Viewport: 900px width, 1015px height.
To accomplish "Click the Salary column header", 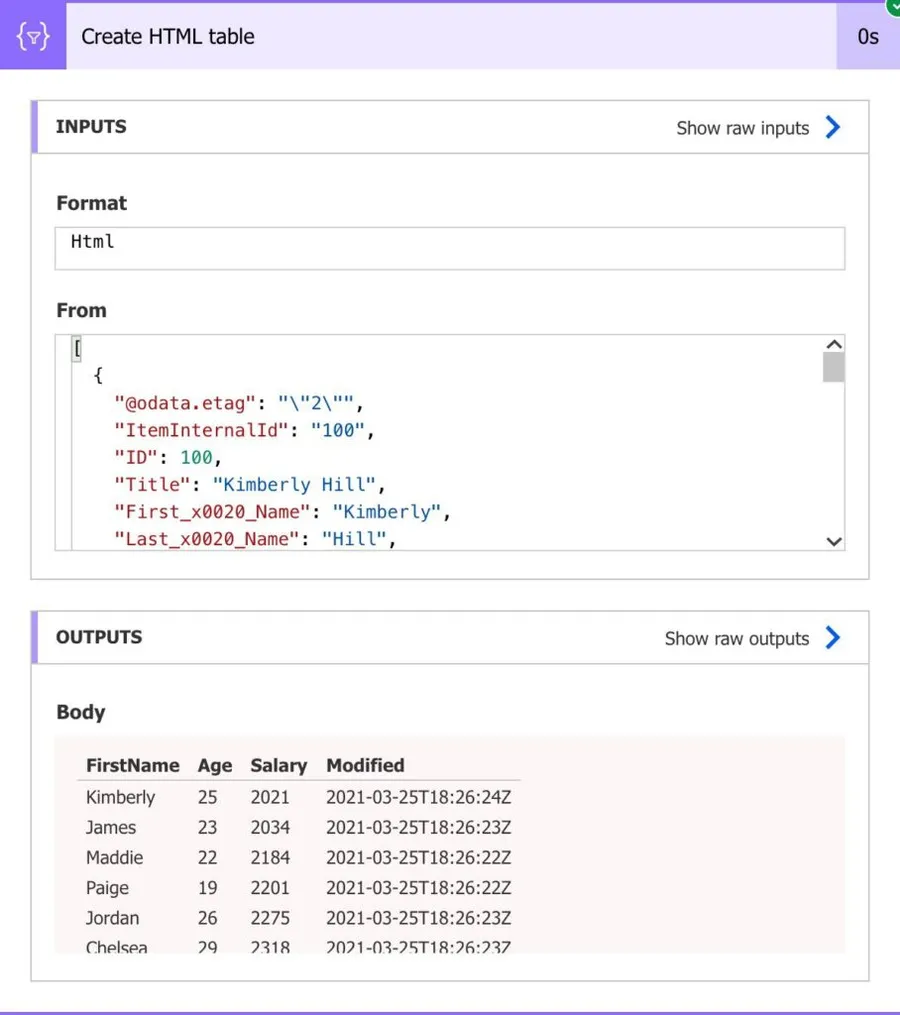I will click(x=278, y=765).
